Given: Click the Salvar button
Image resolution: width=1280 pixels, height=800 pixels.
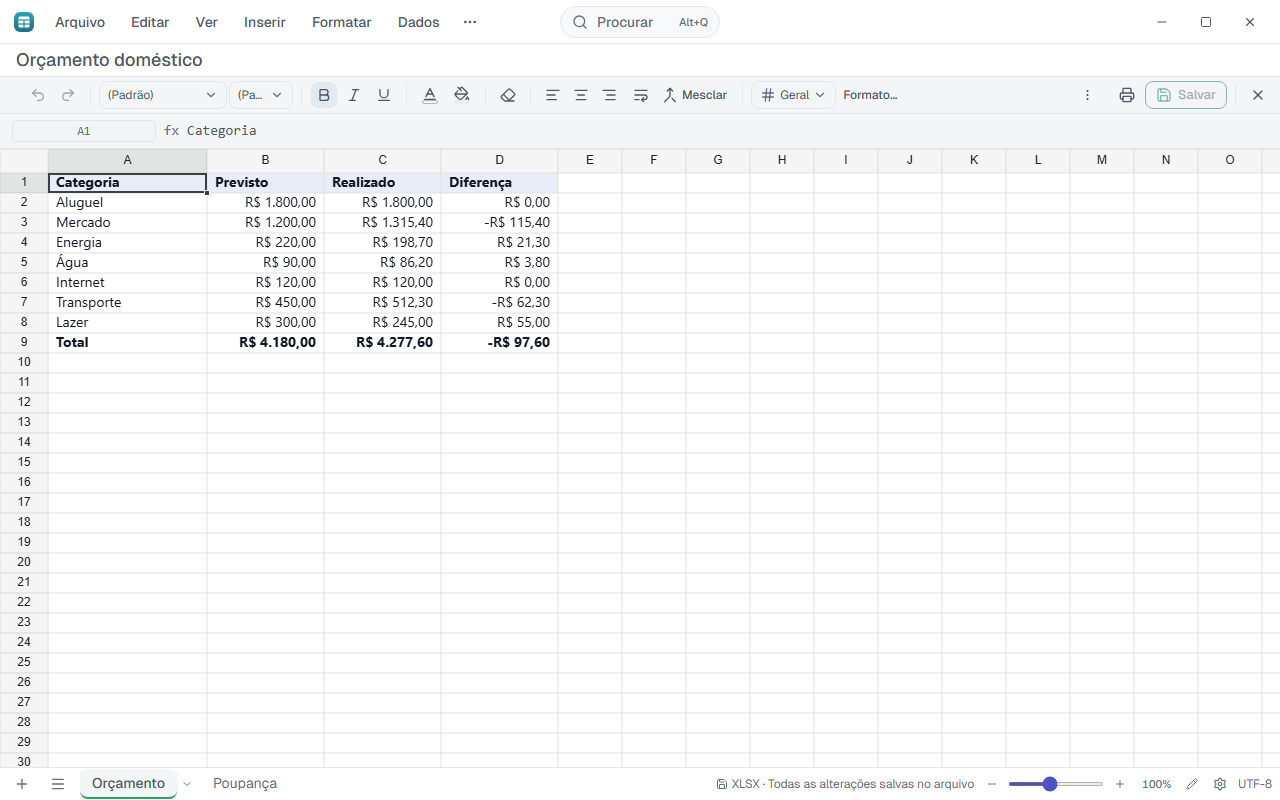Looking at the screenshot, I should (x=1186, y=95).
